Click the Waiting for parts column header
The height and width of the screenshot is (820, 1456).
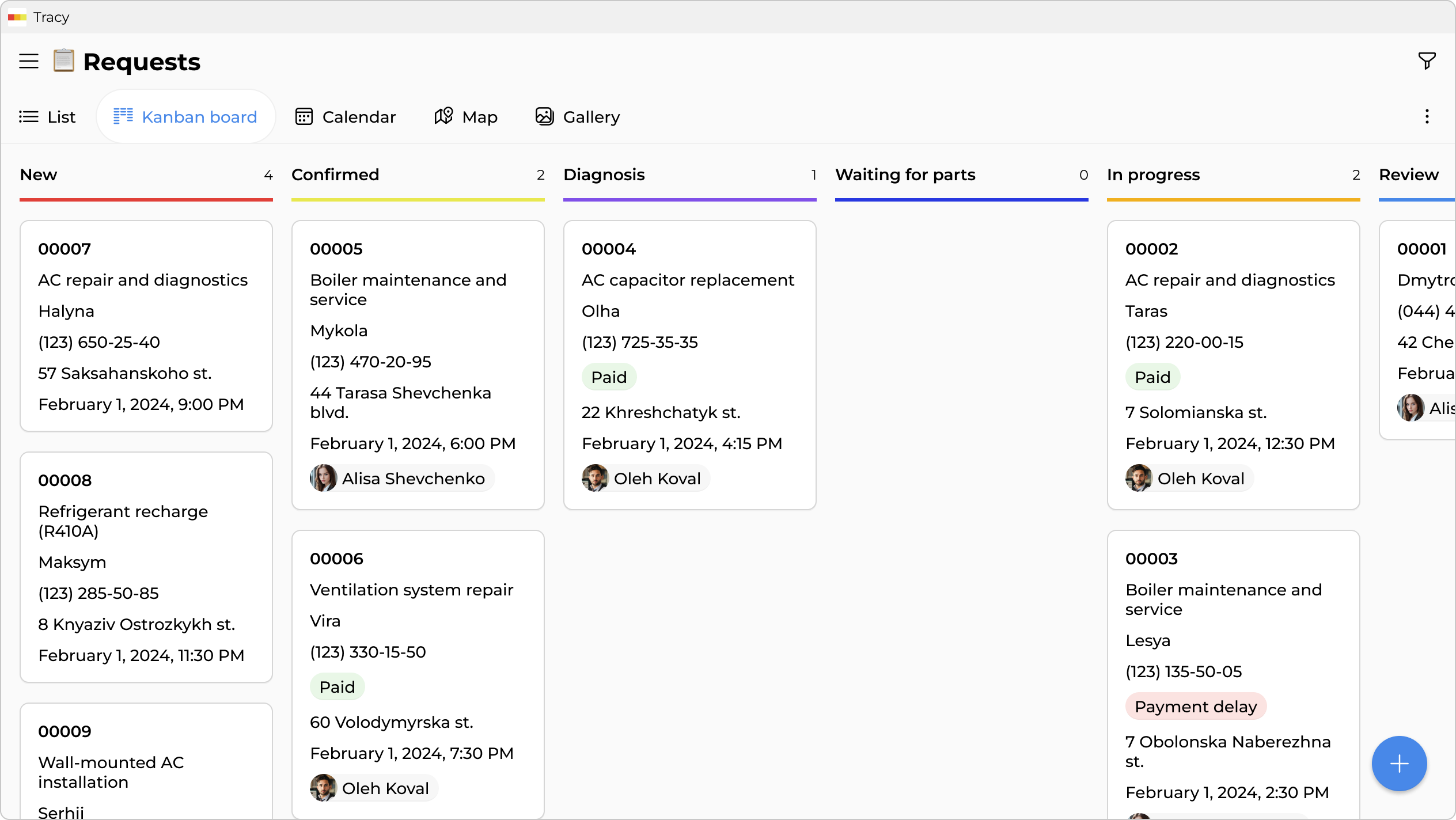905,174
